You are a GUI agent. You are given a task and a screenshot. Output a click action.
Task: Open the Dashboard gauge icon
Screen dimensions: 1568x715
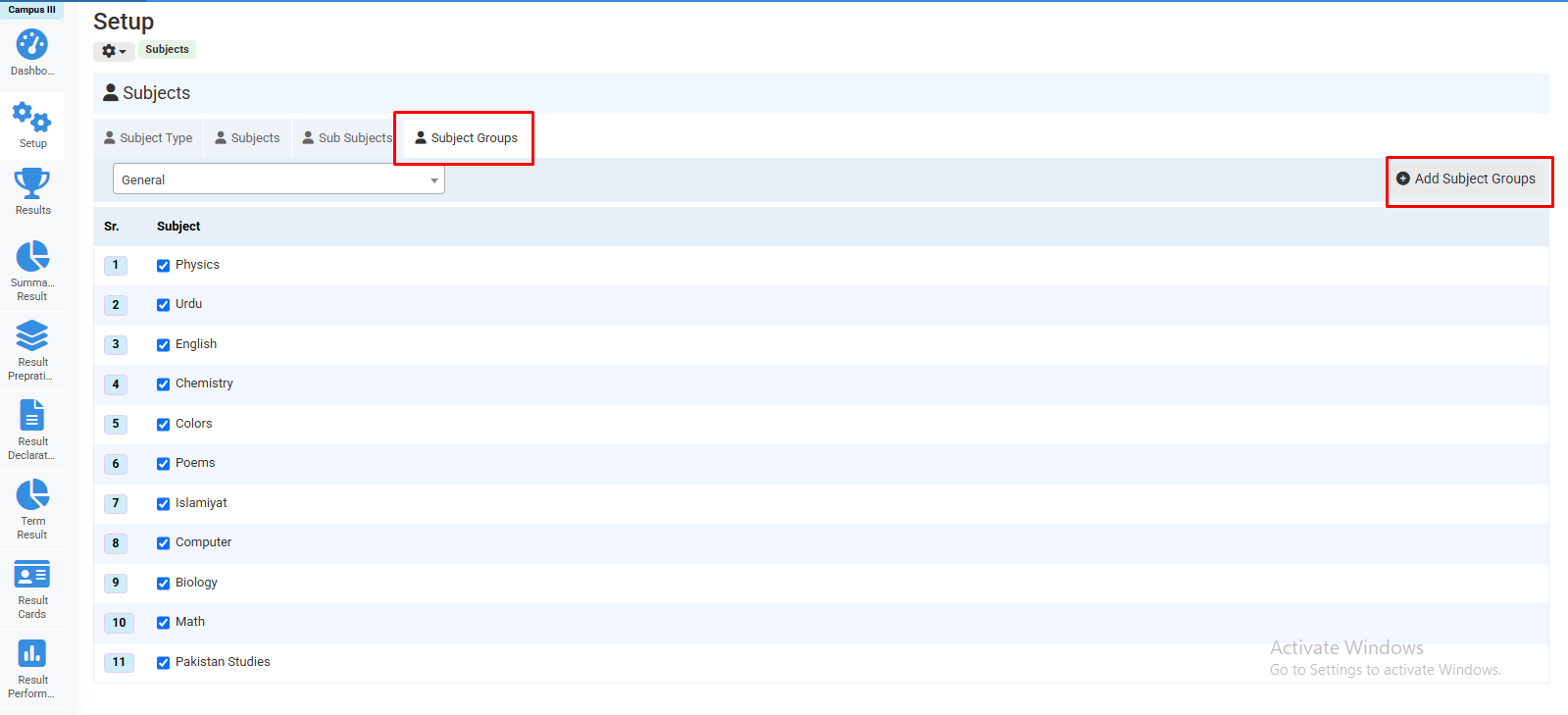[x=32, y=44]
